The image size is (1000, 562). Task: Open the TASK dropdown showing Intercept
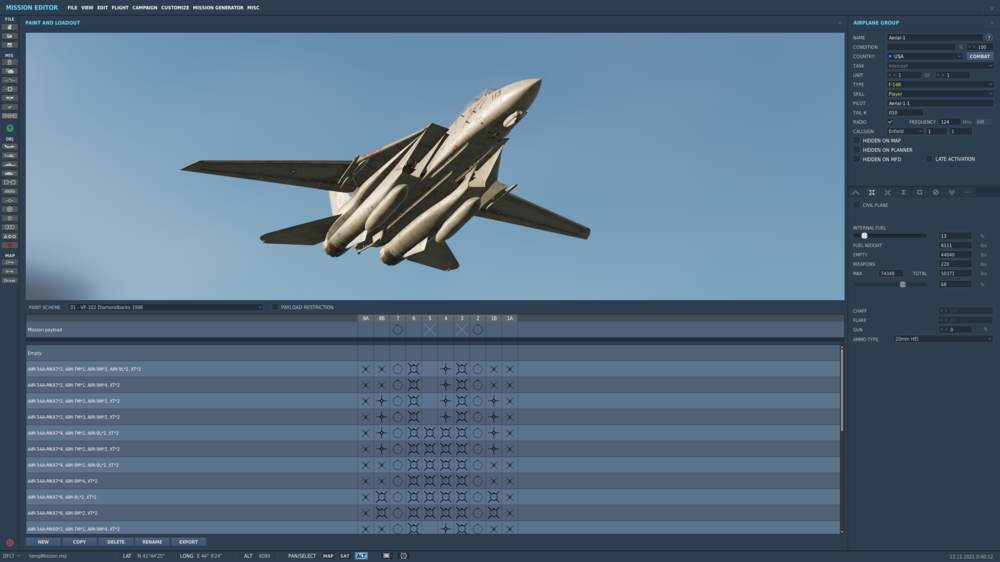(x=940, y=66)
